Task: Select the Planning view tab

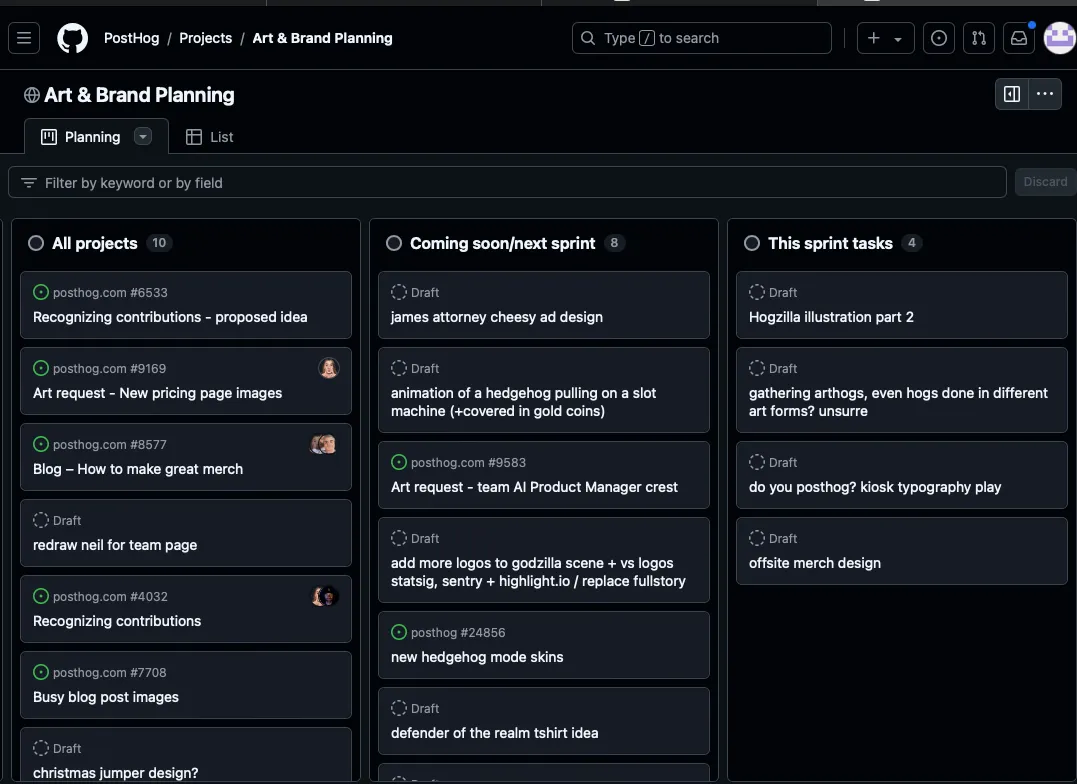Action: tap(81, 137)
